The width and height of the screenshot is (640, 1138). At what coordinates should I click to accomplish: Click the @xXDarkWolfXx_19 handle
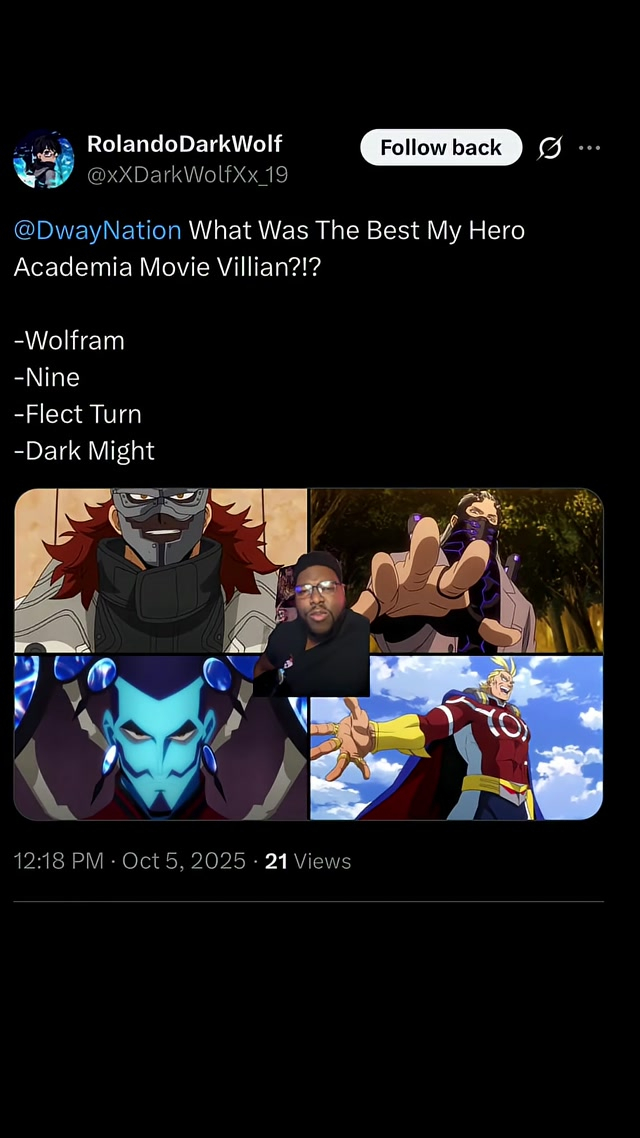coord(187,175)
